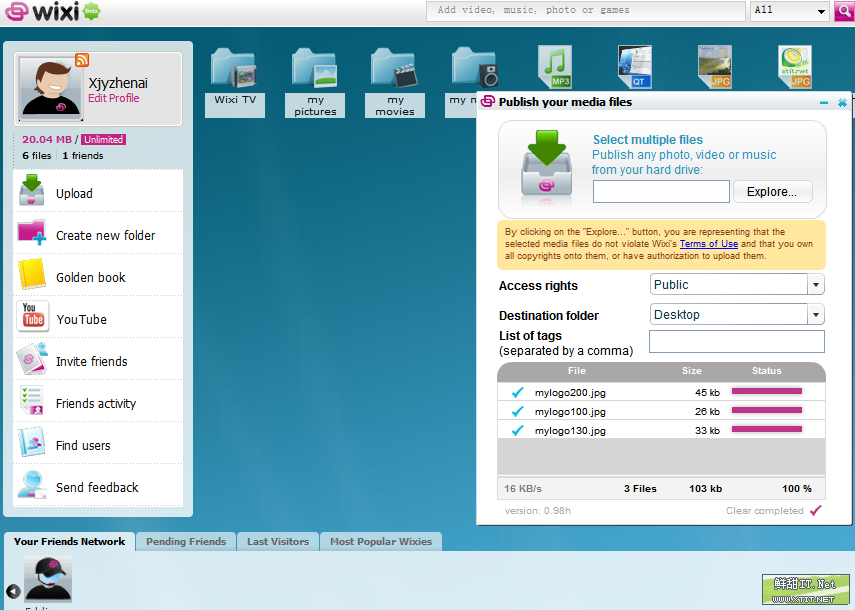Open the All search category dropdown

(x=790, y=11)
